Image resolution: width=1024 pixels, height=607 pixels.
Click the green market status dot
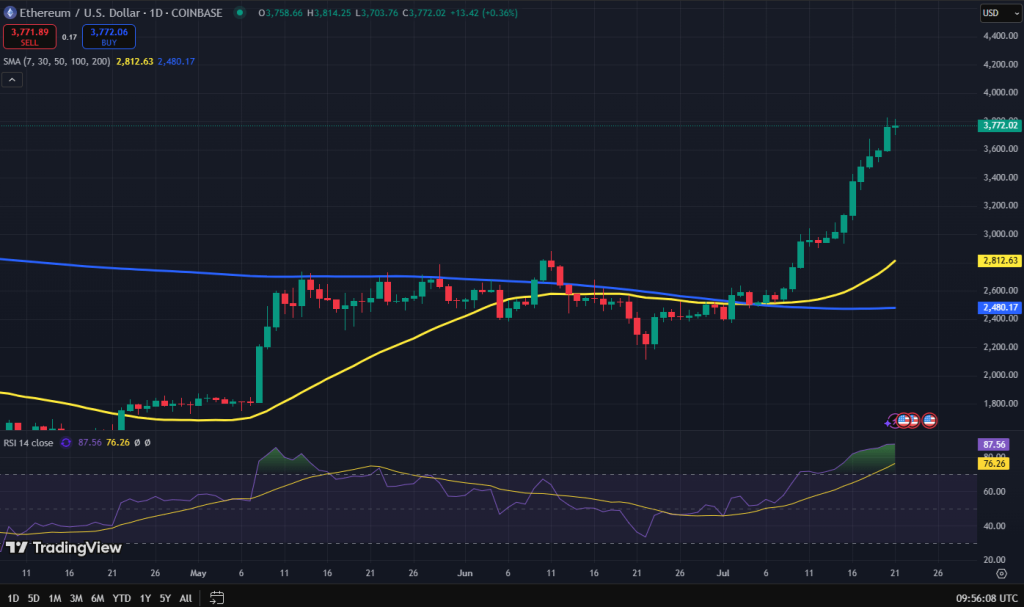[240, 12]
